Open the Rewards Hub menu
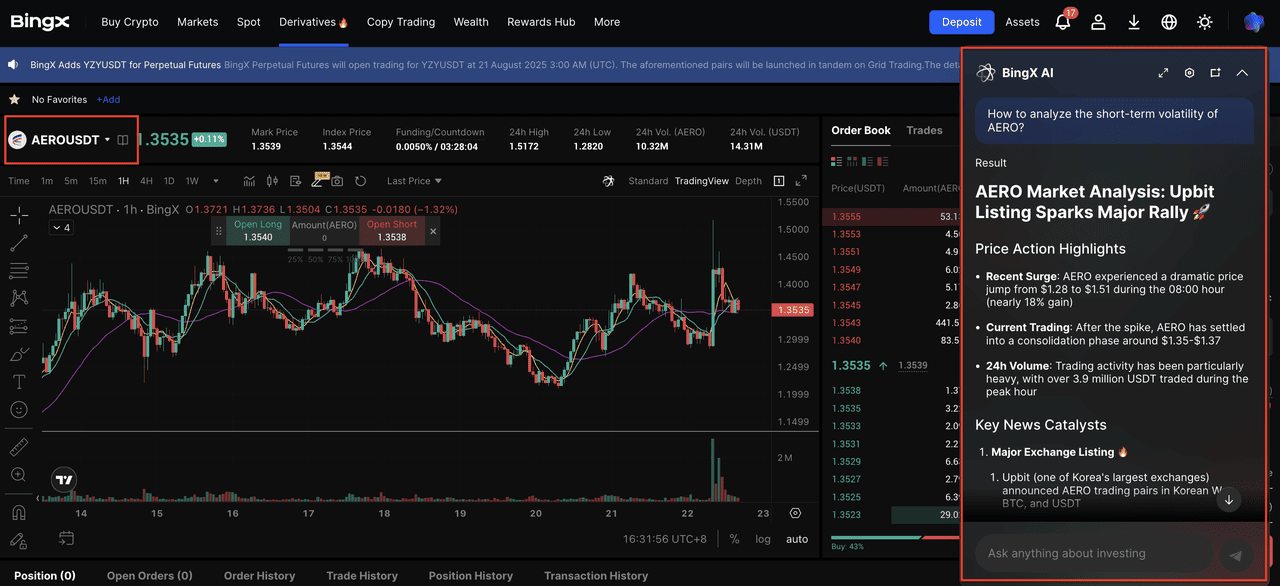This screenshot has width=1280, height=586. click(541, 22)
